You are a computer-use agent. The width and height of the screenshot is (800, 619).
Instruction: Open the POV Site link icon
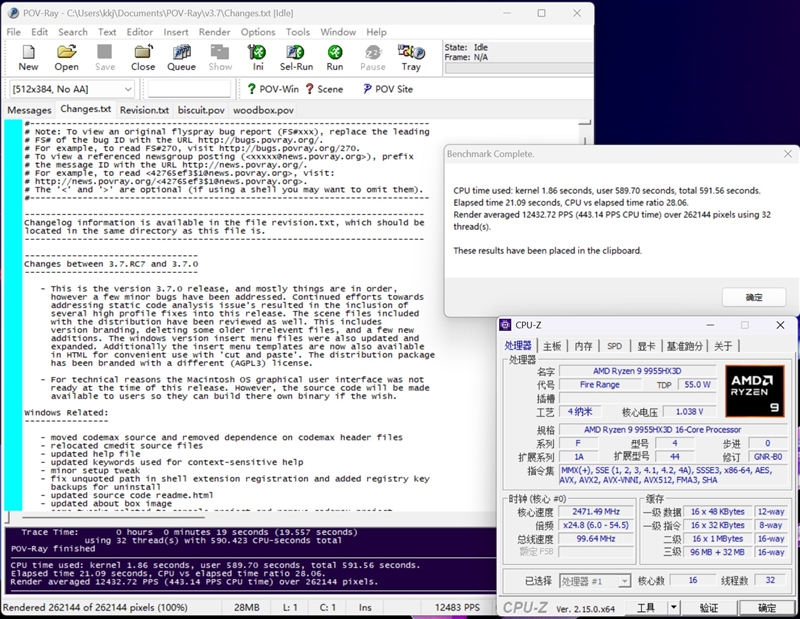click(x=388, y=89)
